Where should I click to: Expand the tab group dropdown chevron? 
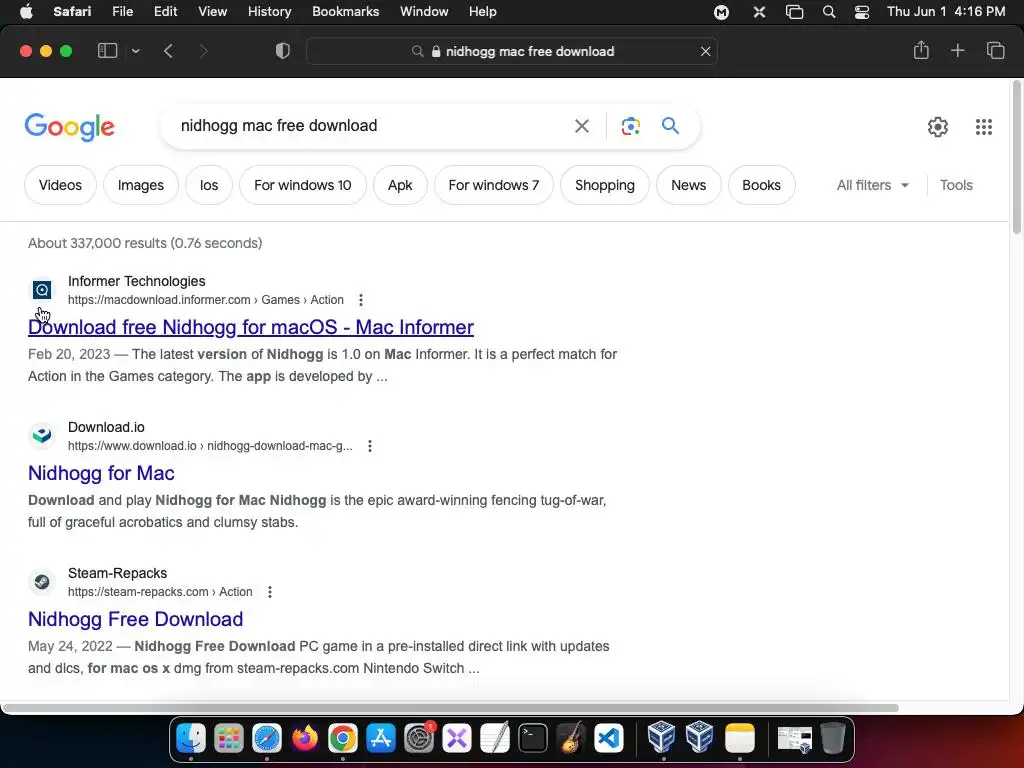pos(136,51)
